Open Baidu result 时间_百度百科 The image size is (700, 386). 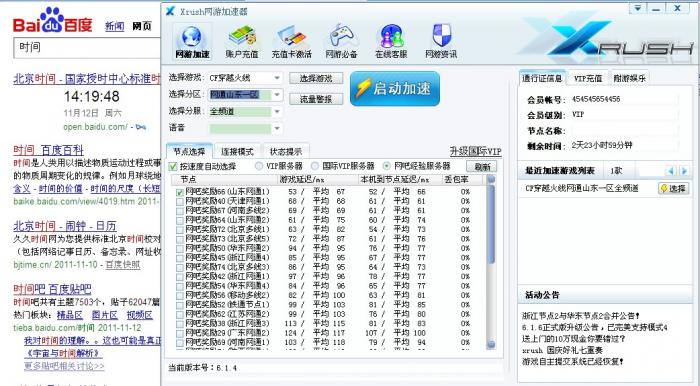pyautogui.click(x=48, y=150)
